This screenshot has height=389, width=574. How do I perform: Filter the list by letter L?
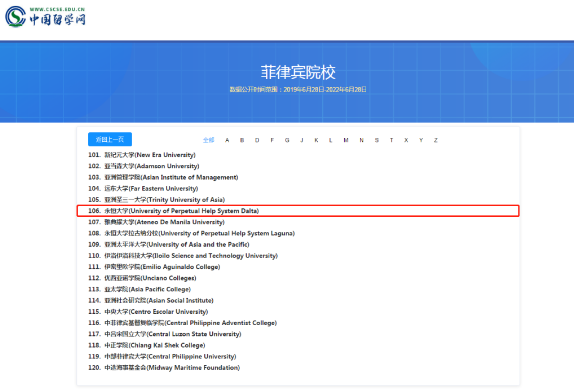tap(331, 140)
